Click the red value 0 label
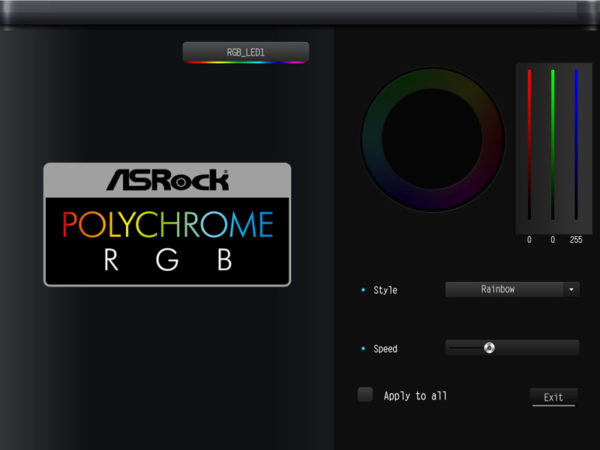Image resolution: width=600 pixels, height=450 pixels. pos(529,240)
